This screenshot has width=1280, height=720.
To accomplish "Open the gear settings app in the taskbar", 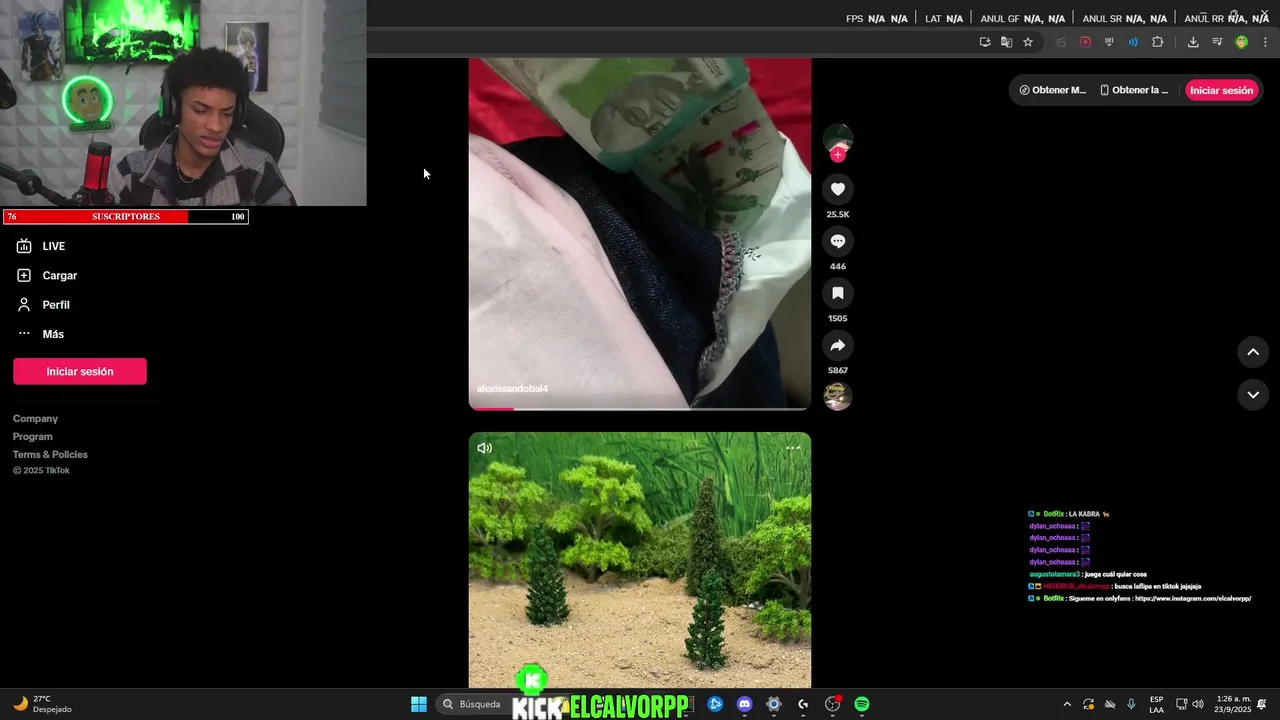I will pyautogui.click(x=773, y=704).
